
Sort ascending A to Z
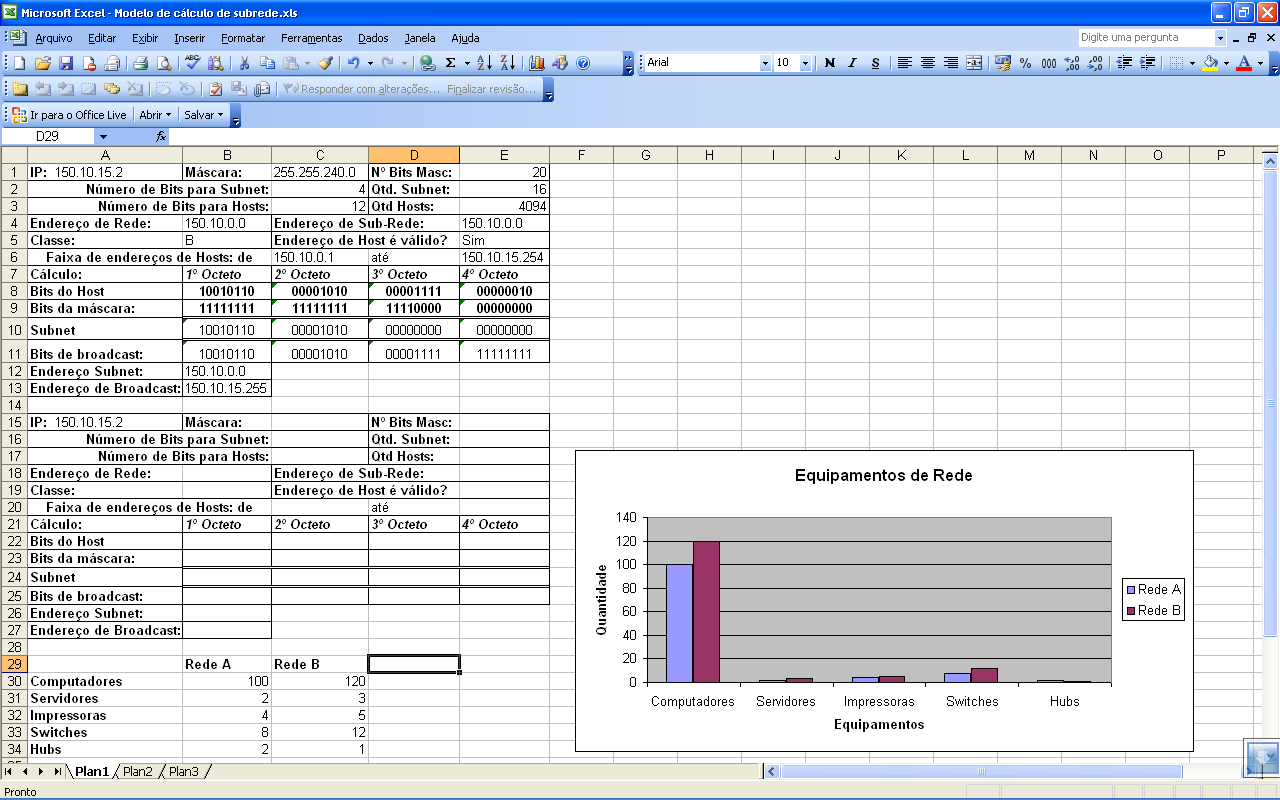coord(484,63)
